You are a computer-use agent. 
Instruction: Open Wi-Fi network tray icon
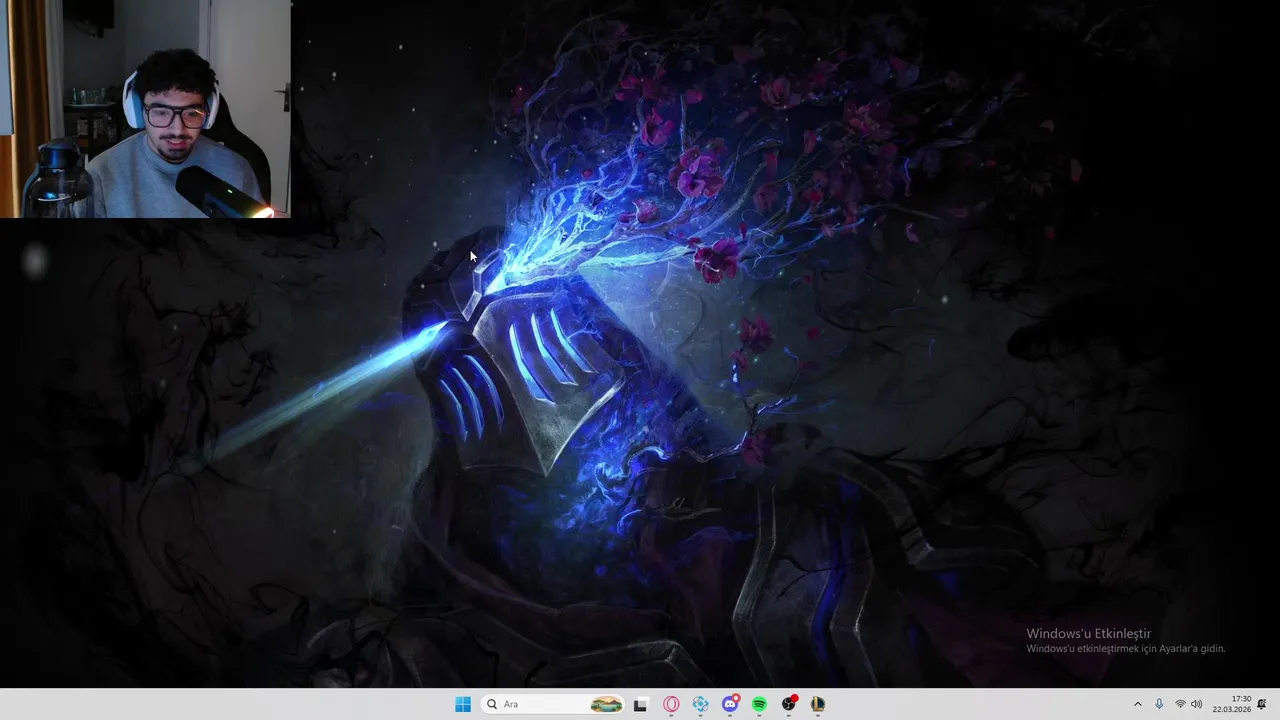(x=1180, y=704)
